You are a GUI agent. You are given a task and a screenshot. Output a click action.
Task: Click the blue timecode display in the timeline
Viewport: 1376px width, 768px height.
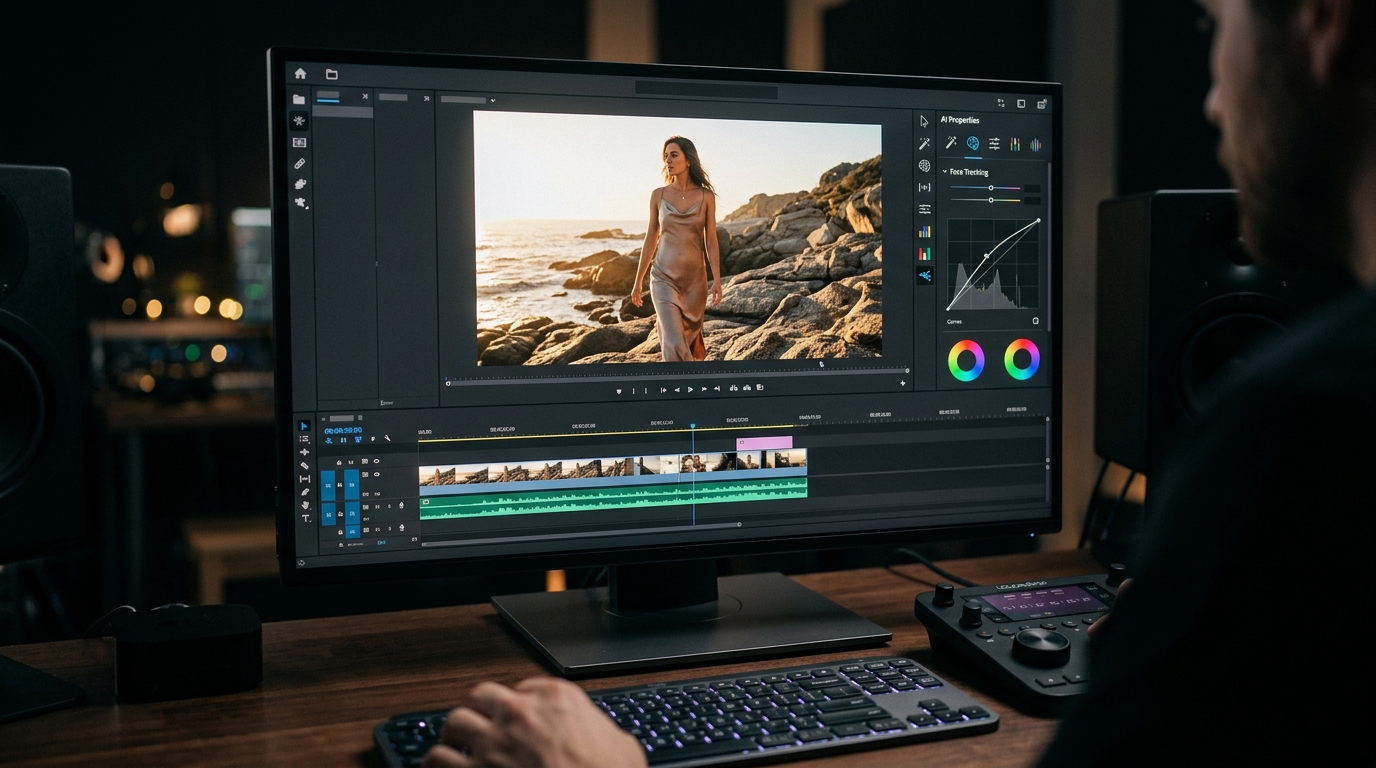pyautogui.click(x=343, y=430)
